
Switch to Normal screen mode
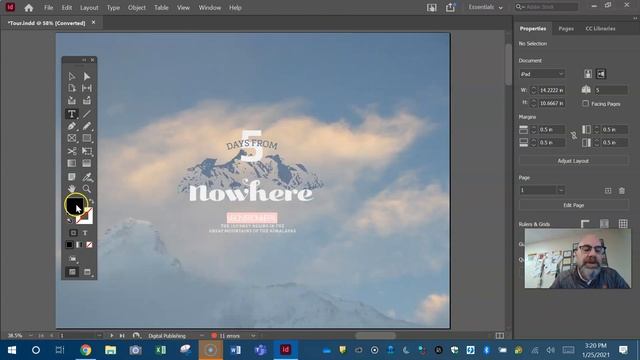click(72, 272)
